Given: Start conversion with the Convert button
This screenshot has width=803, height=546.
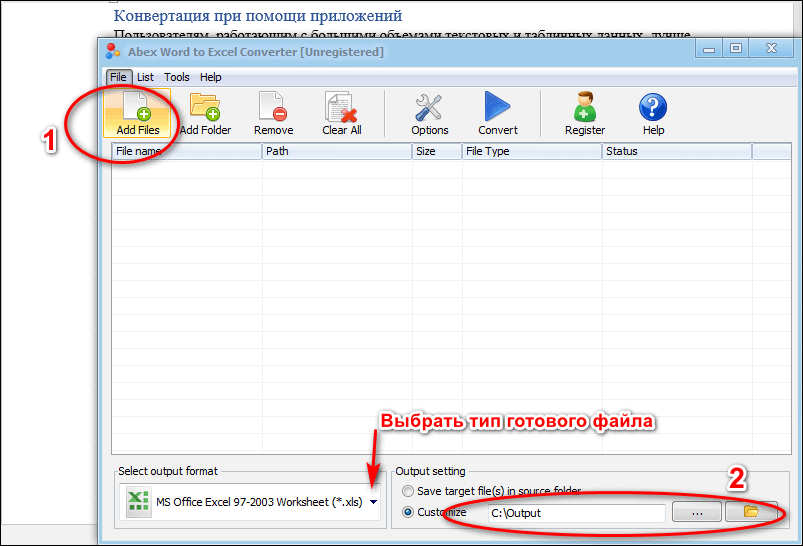Looking at the screenshot, I should click(497, 113).
